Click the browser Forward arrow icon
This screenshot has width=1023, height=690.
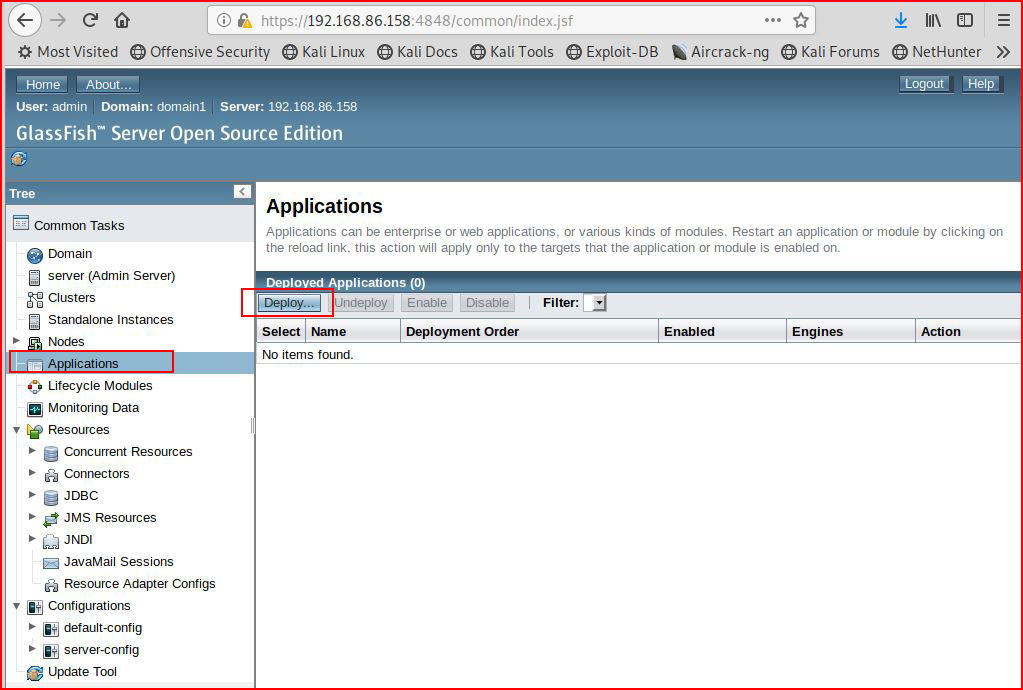(58, 20)
